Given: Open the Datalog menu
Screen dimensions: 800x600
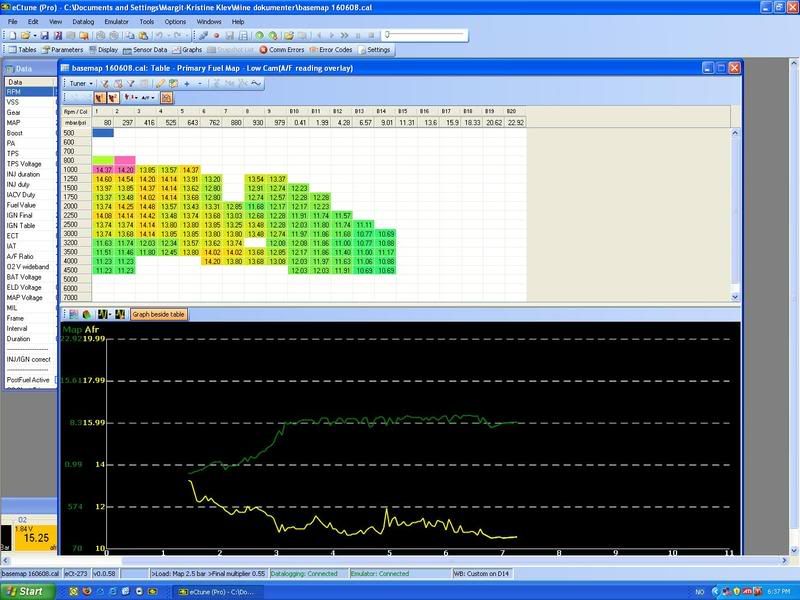Looking at the screenshot, I should [83, 22].
